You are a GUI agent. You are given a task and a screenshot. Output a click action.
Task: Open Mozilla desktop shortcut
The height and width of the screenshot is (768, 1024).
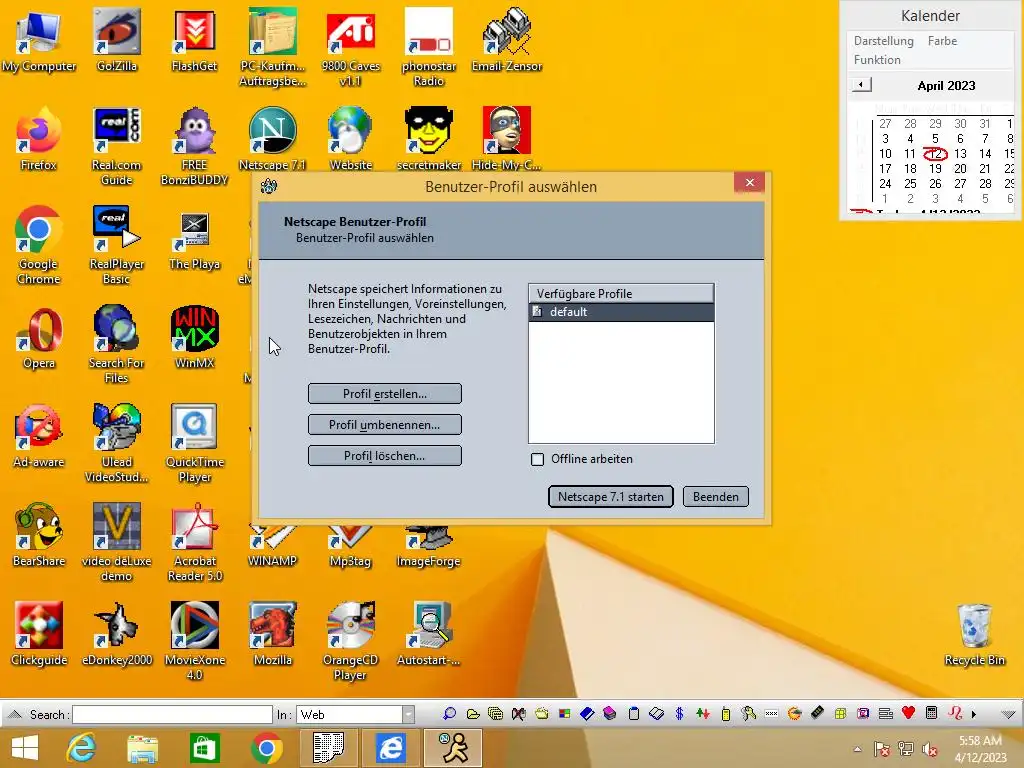tap(272, 634)
